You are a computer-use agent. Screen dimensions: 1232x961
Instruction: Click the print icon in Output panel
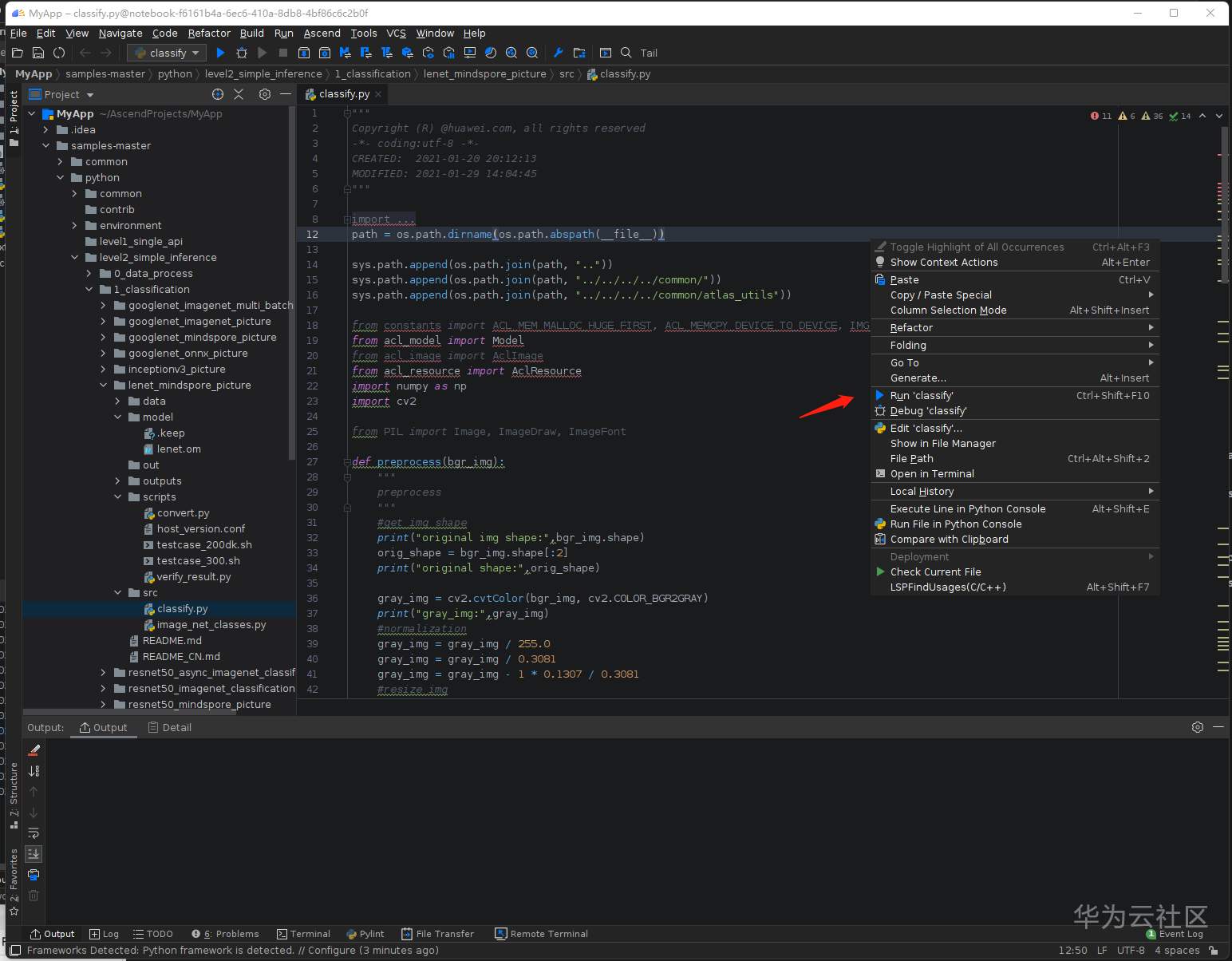pos(34,875)
